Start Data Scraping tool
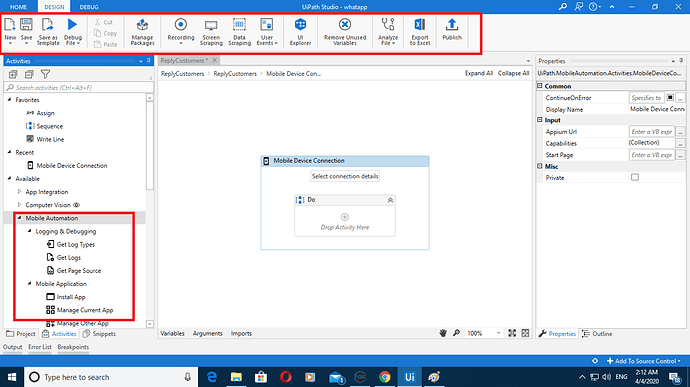This screenshot has height=387, width=690. pyautogui.click(x=239, y=32)
